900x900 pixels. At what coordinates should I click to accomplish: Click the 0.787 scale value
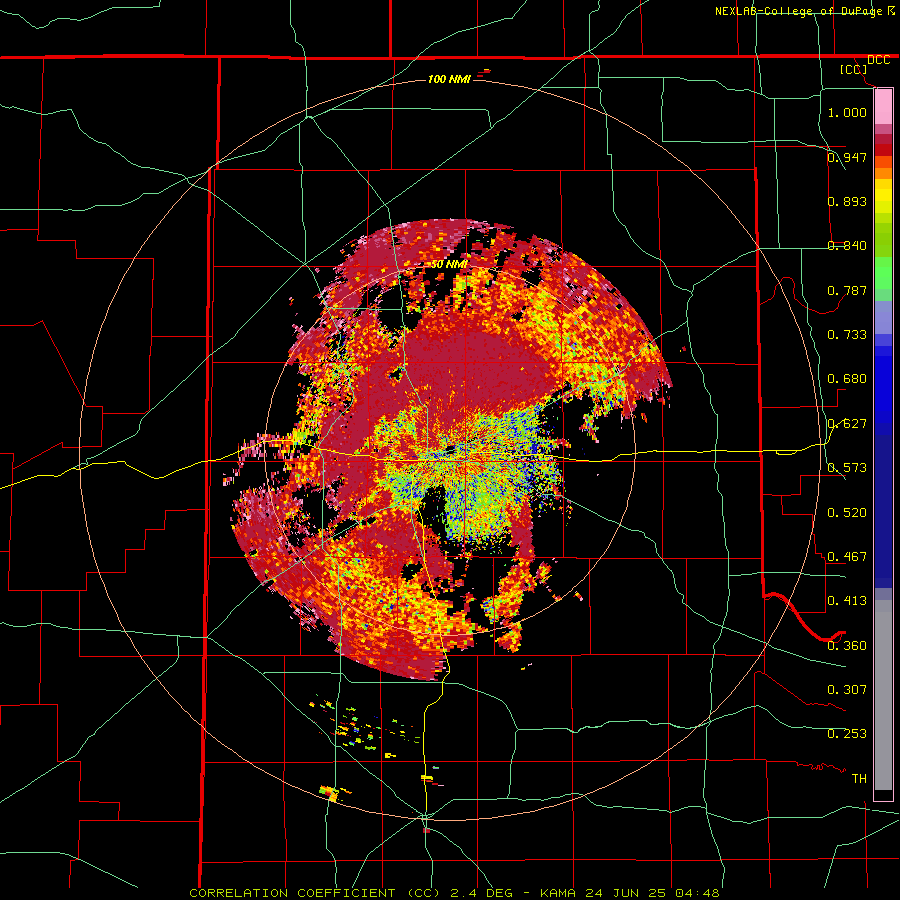click(x=847, y=290)
